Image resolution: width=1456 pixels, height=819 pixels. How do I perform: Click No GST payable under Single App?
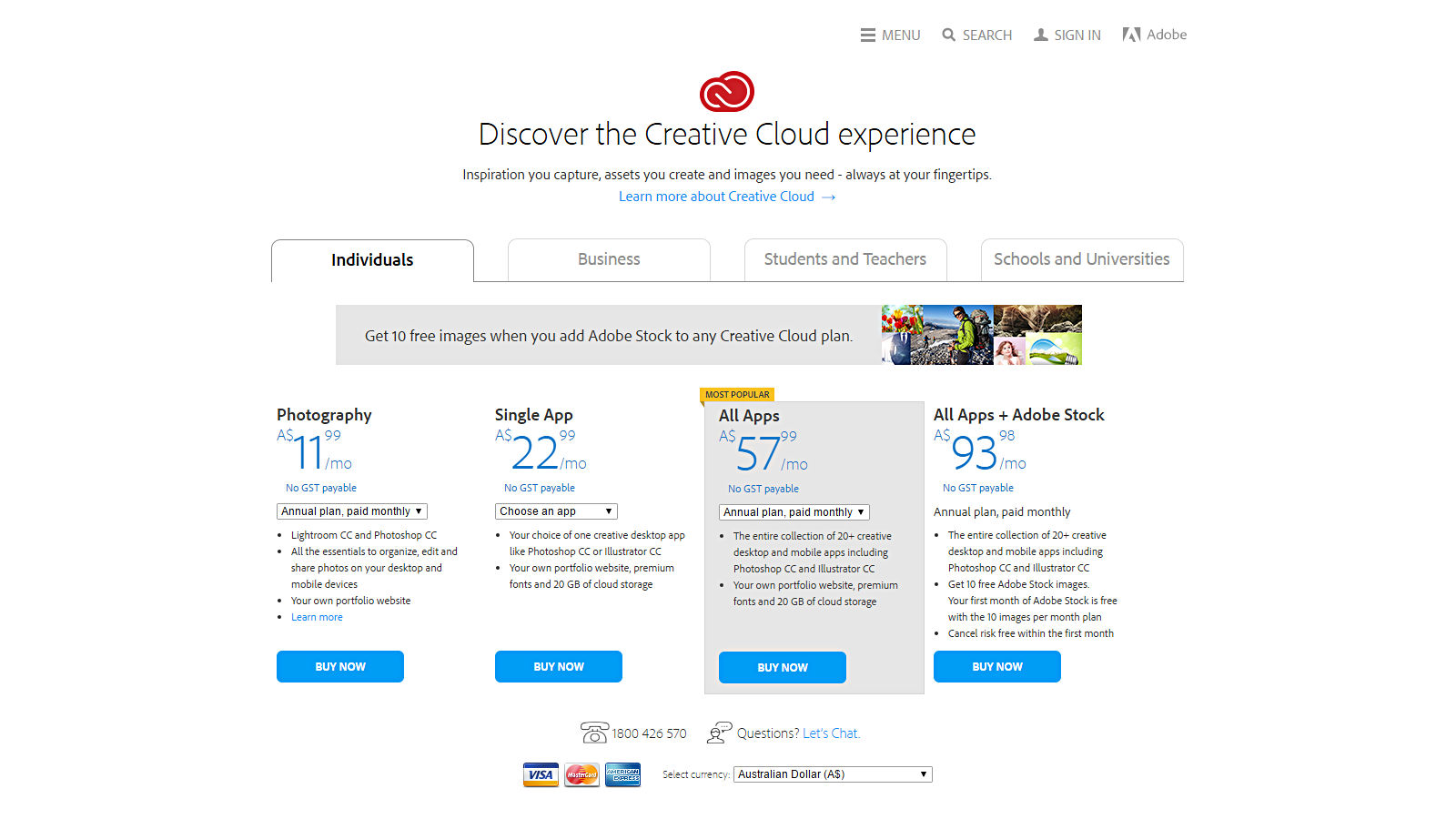[540, 488]
